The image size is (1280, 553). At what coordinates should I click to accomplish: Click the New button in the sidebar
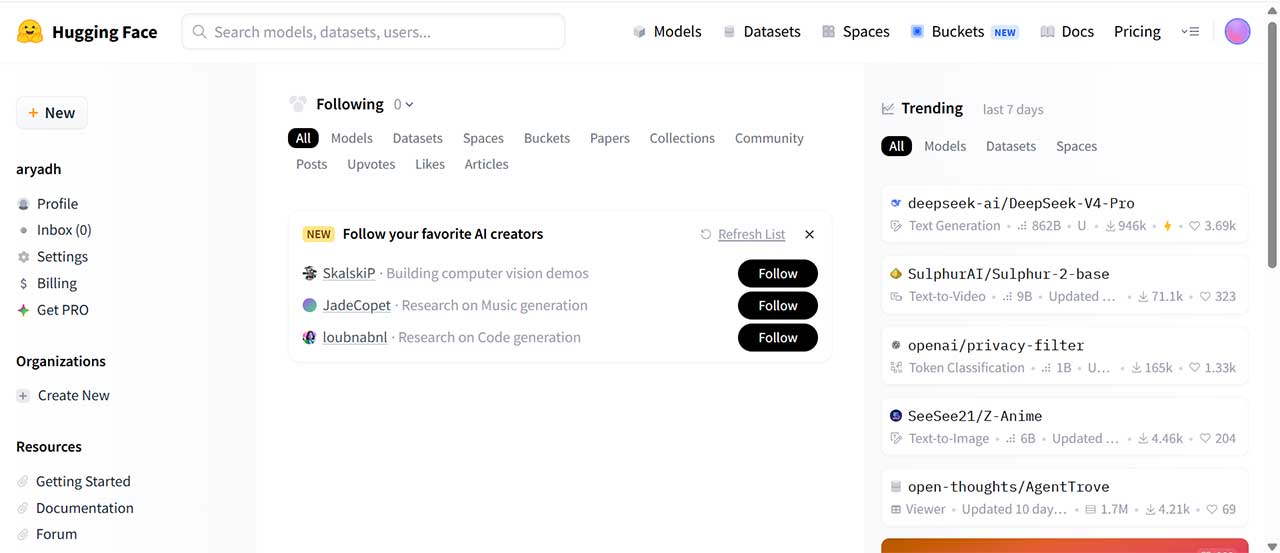coord(52,113)
